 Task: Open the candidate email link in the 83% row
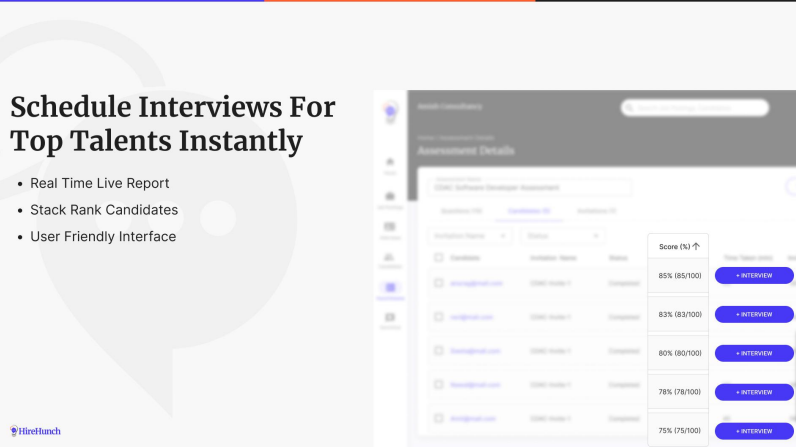pos(472,317)
